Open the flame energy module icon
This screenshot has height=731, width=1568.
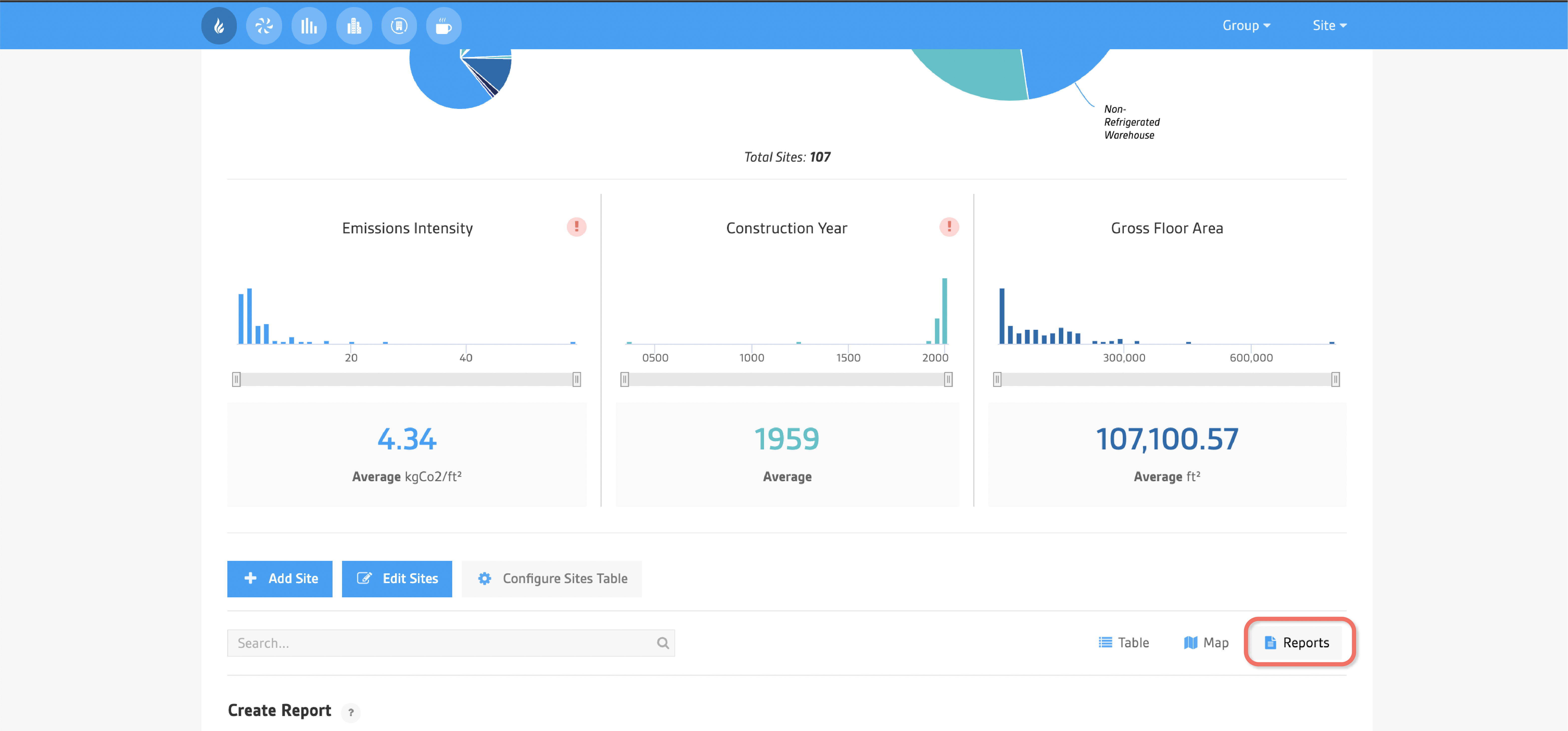point(219,25)
